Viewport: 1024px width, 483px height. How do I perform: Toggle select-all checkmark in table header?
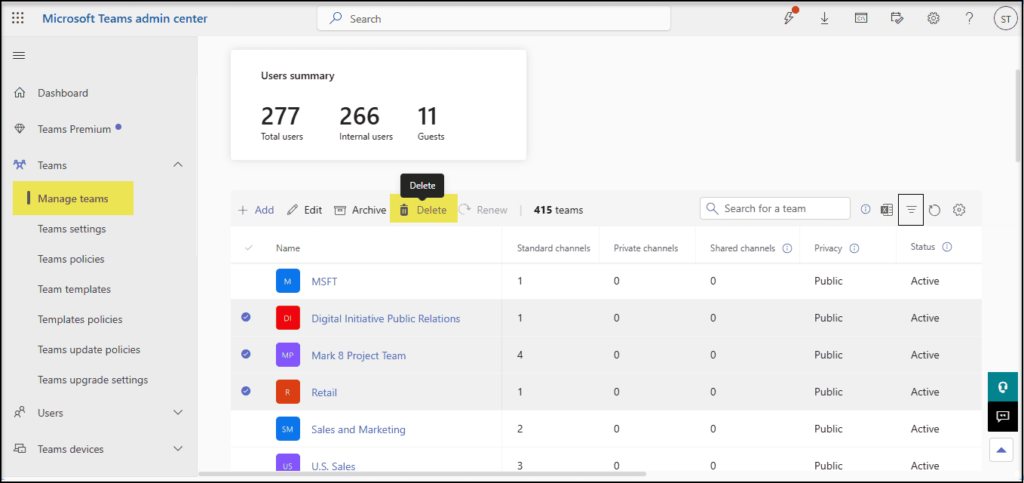[x=248, y=248]
